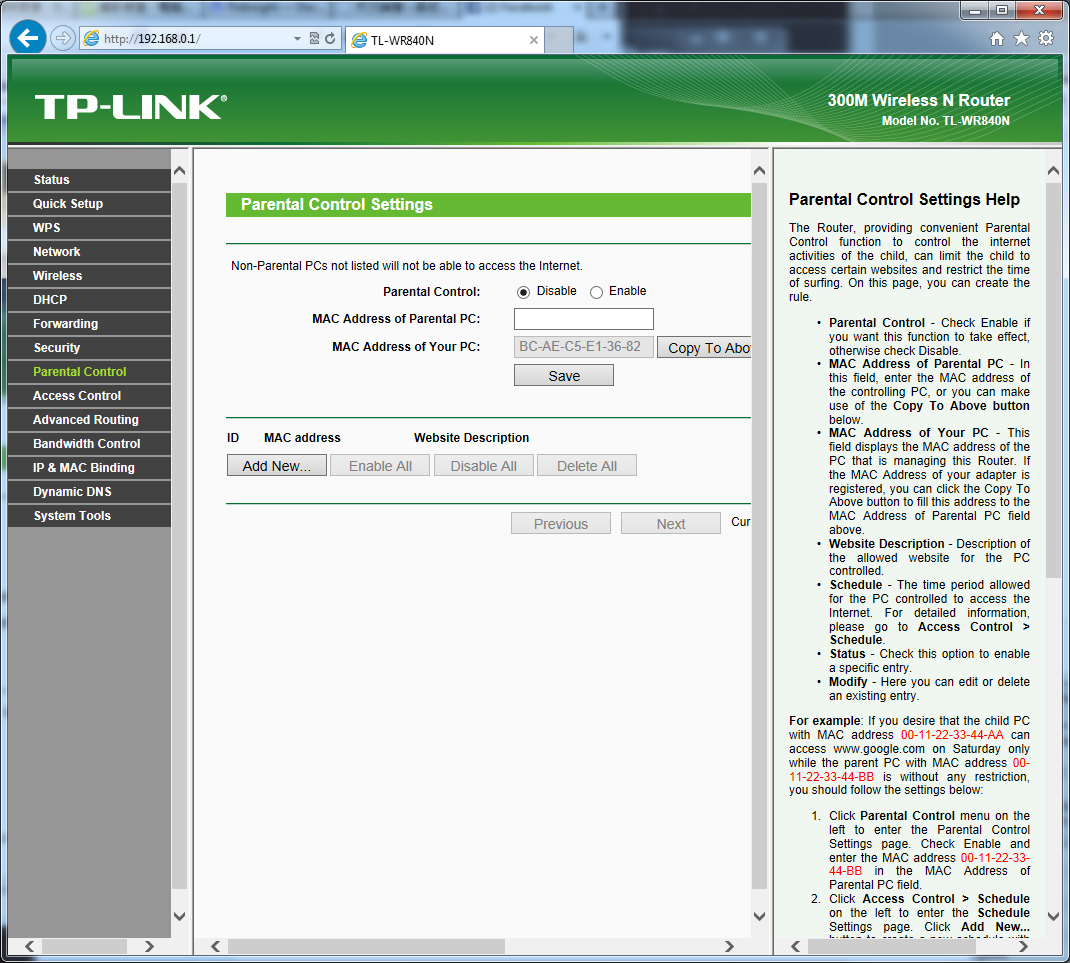The image size is (1070, 963).
Task: Go to Access Control menu
Action: (77, 396)
